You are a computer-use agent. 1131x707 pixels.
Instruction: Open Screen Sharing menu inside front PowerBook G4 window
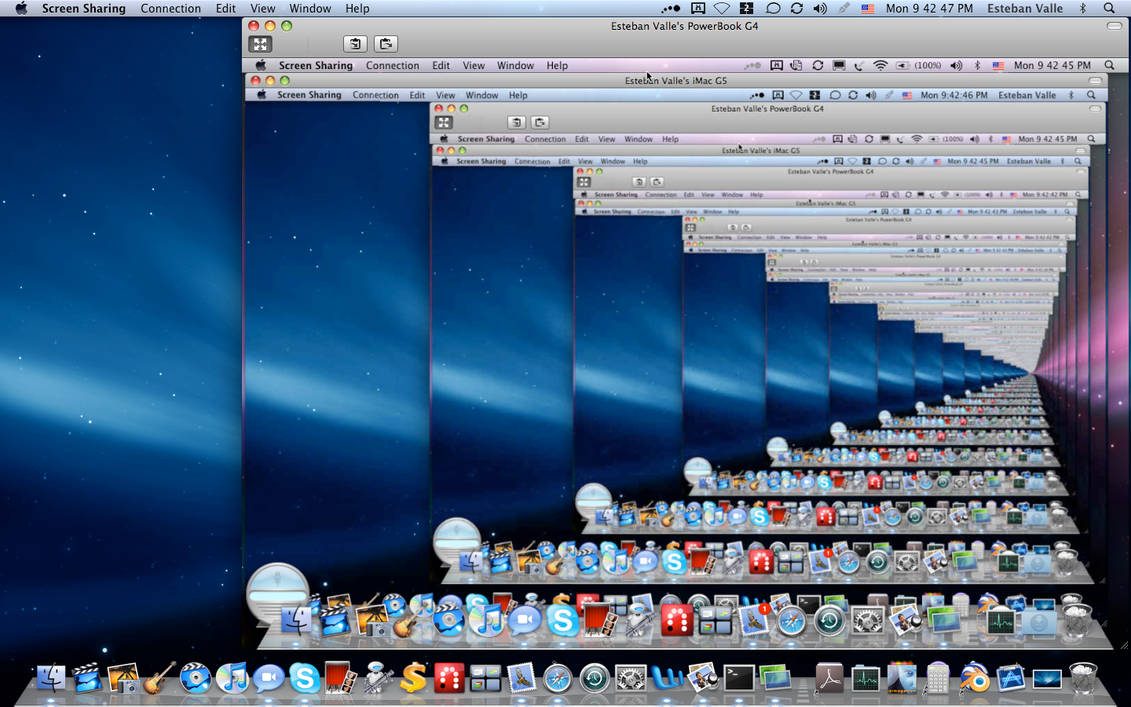316,65
